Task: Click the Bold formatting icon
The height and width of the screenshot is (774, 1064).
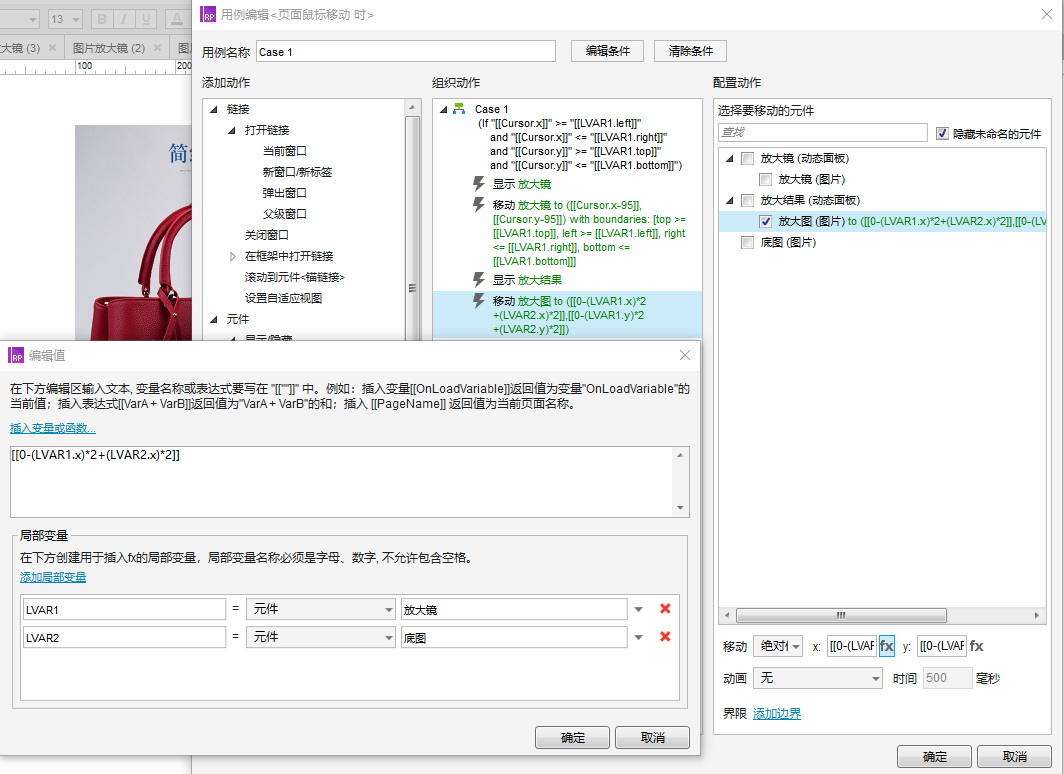Action: pos(101,19)
